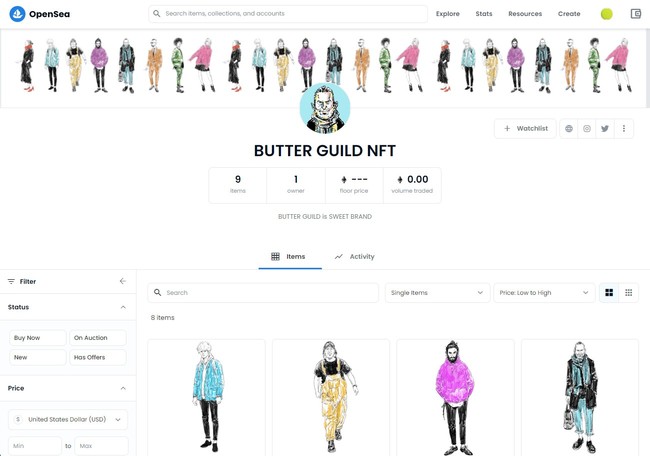
Task: Switch to the Activity tab
Action: coord(354,257)
